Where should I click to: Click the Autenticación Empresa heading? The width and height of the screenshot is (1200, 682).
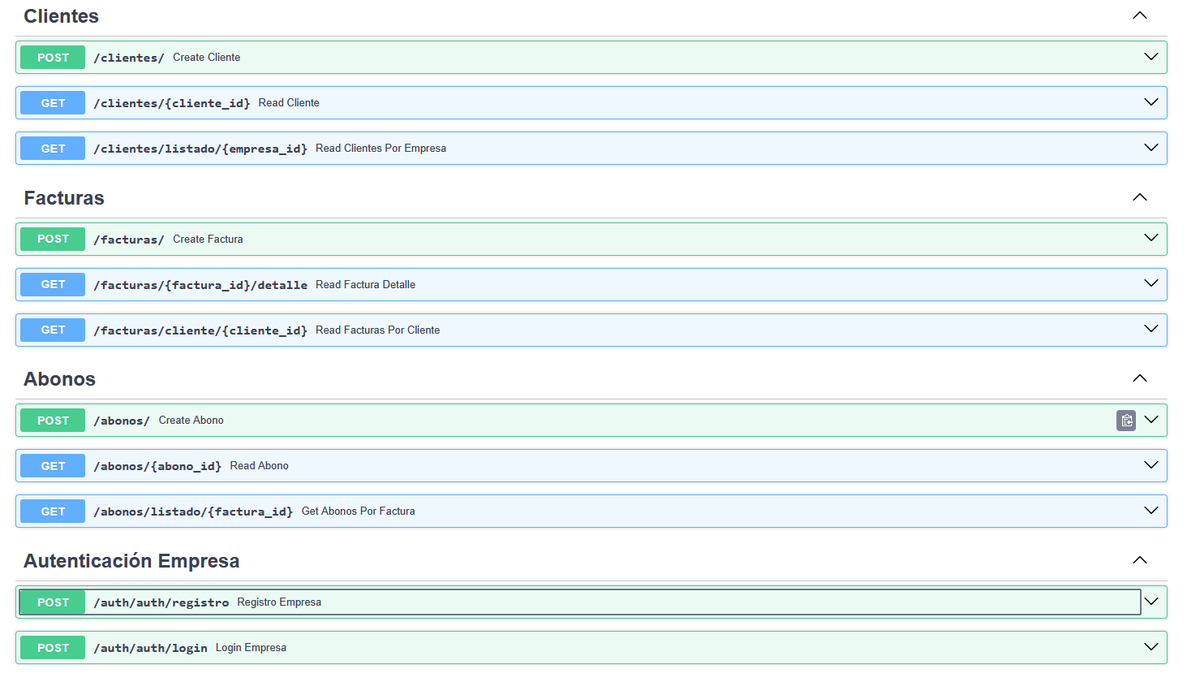[132, 561]
